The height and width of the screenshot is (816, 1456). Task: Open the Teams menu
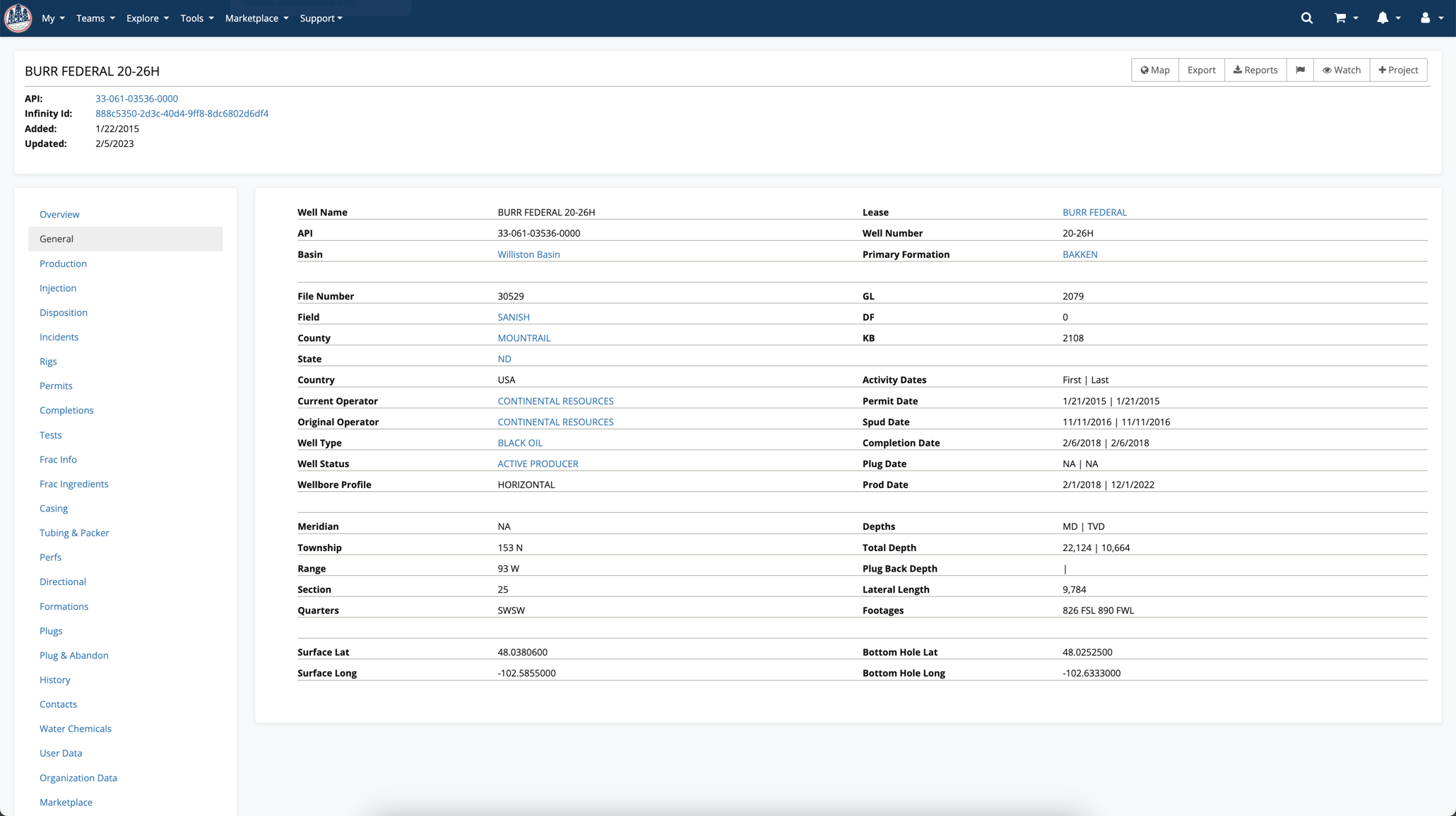[95, 18]
